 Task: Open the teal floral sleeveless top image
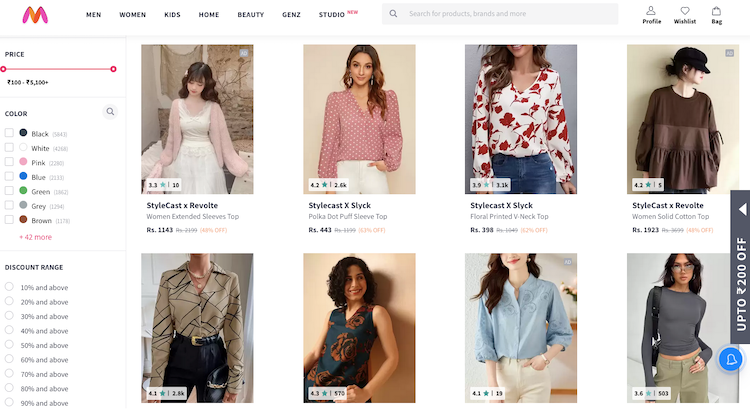point(359,328)
